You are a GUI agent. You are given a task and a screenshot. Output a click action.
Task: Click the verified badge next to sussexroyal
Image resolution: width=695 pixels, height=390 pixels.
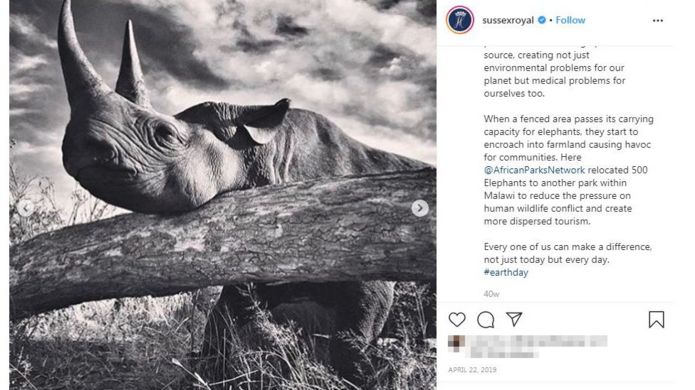pos(541,20)
